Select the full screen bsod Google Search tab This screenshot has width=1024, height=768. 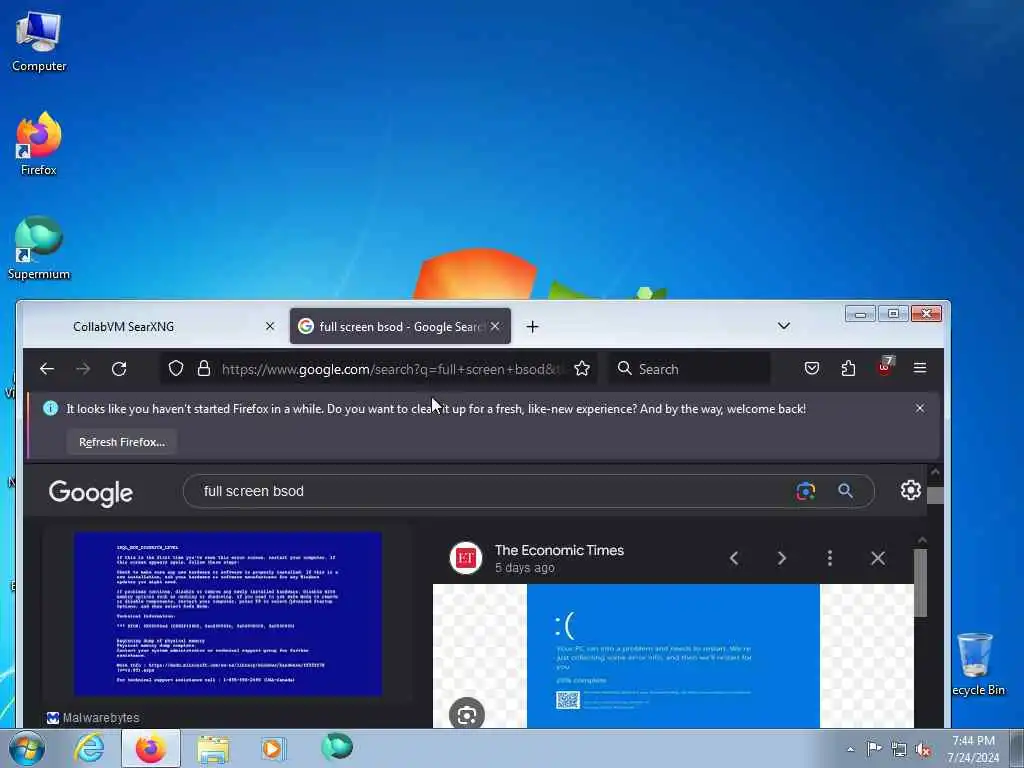tap(400, 327)
